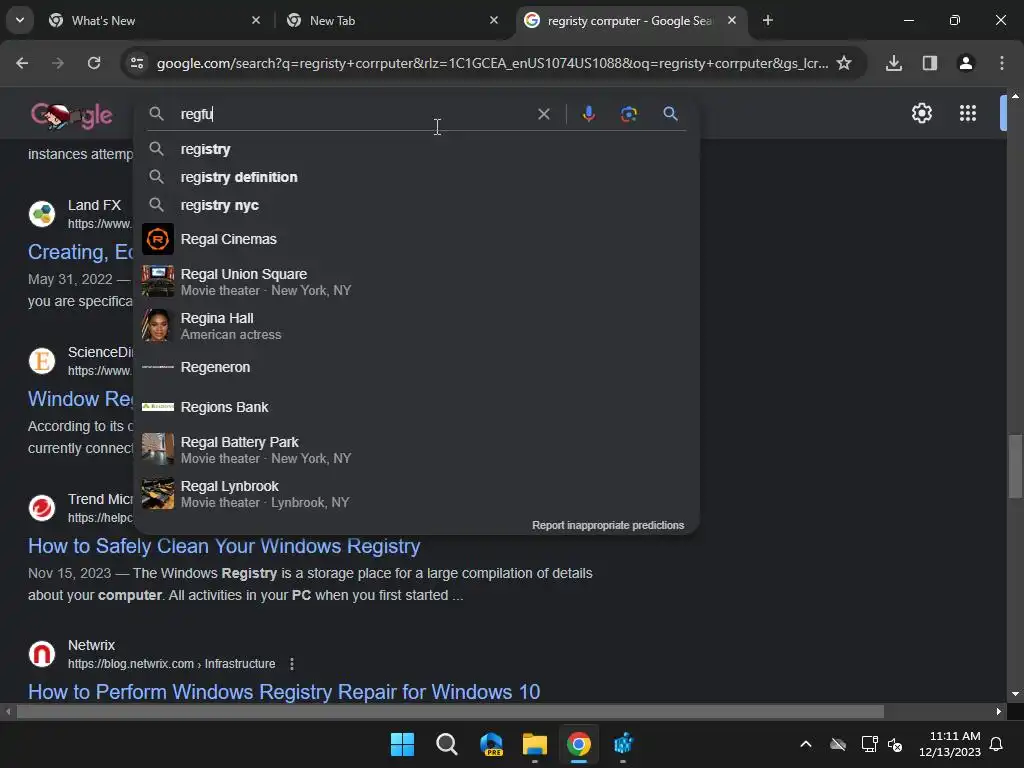Click Report inappropriate predictions link
Image resolution: width=1024 pixels, height=768 pixels.
pos(607,525)
